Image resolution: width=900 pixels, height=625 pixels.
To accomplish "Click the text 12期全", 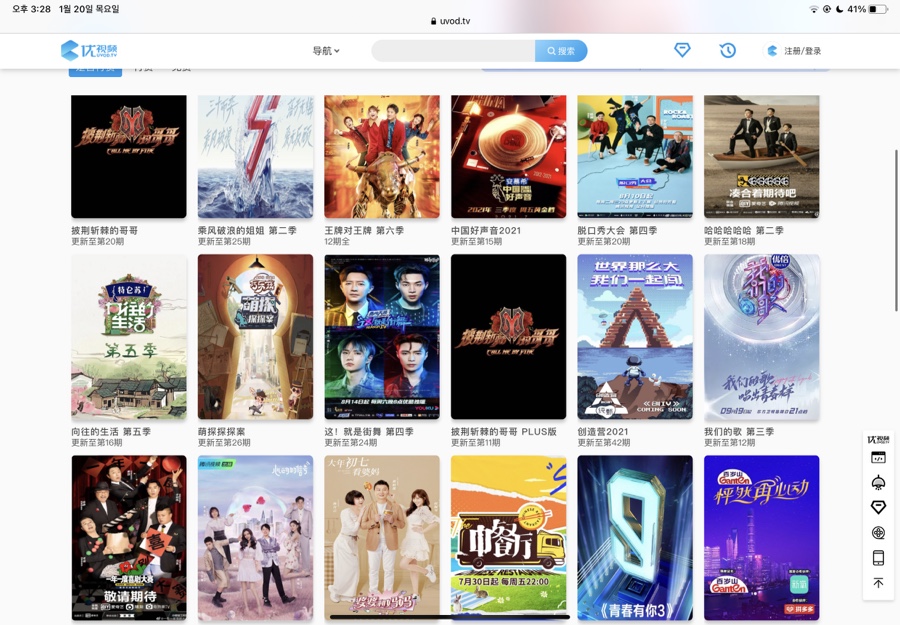I will coord(337,242).
